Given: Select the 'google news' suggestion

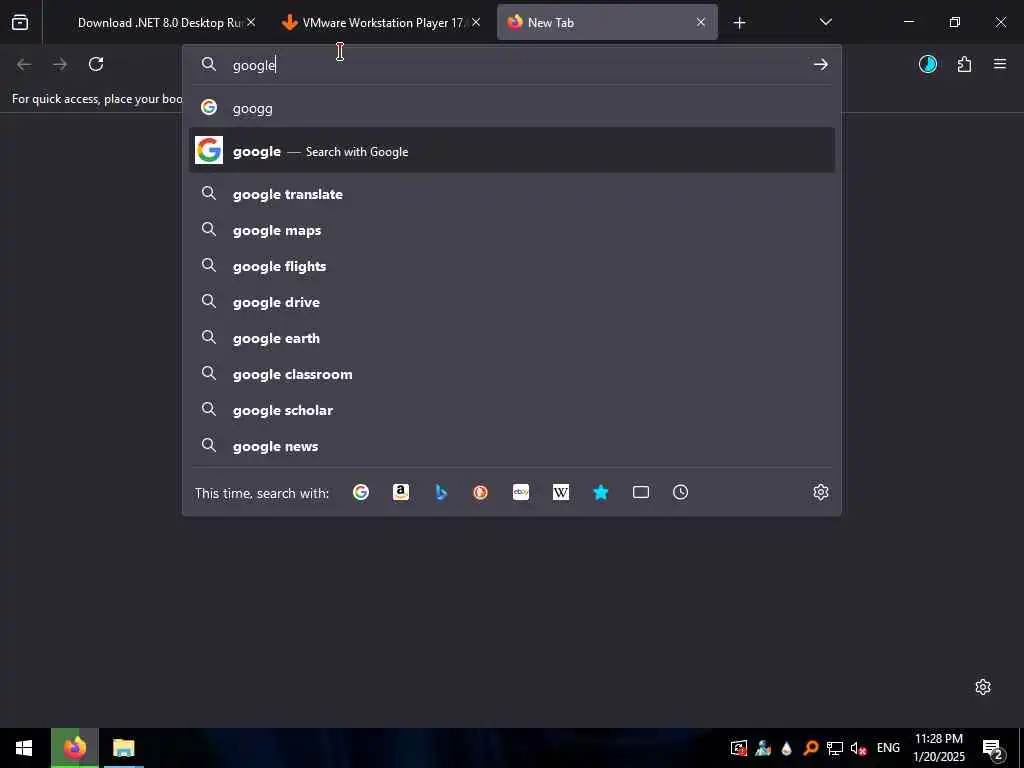Looking at the screenshot, I should [x=512, y=446].
